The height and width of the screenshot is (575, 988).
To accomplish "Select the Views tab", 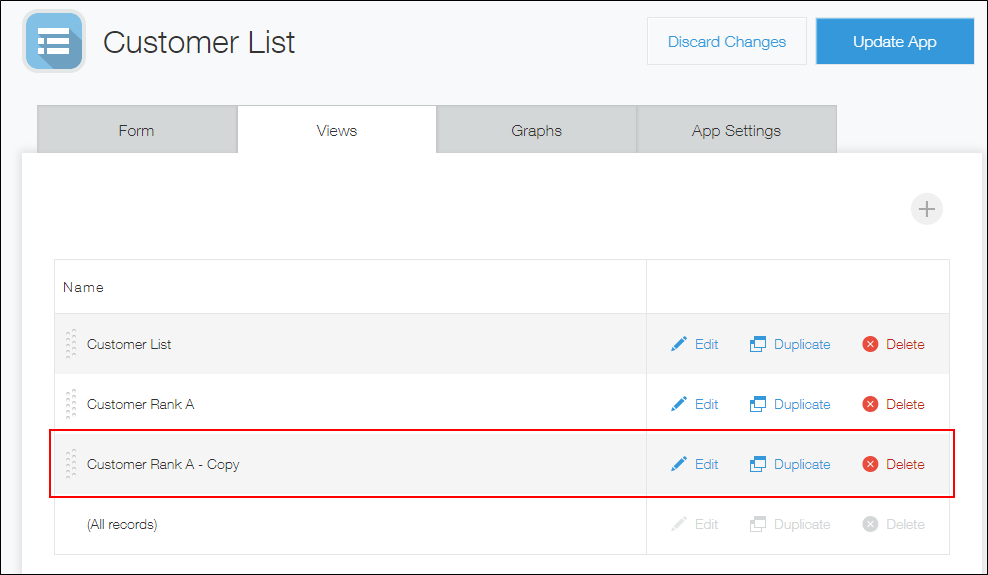I will 337,130.
